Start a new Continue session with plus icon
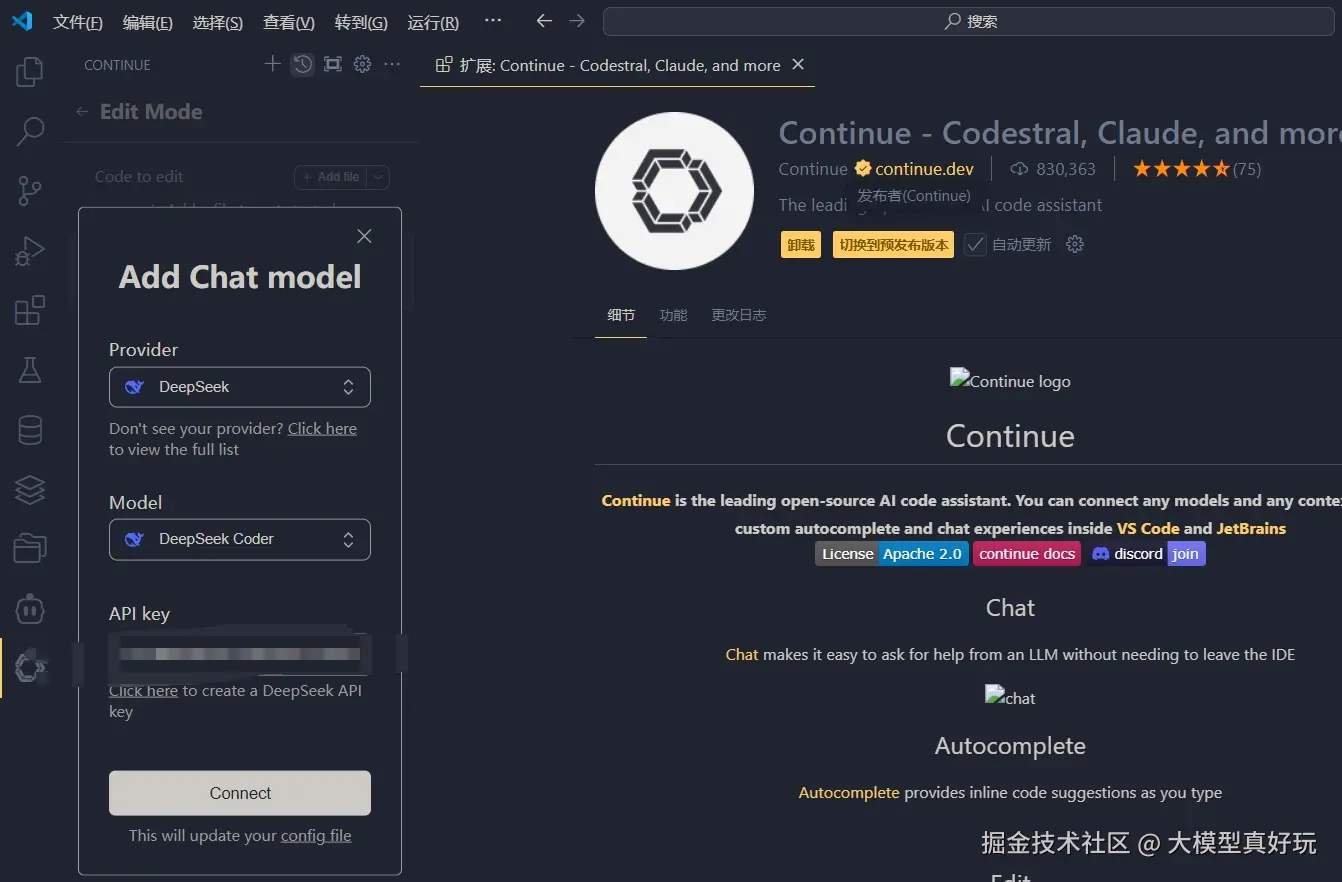The image size is (1342, 882). click(272, 64)
